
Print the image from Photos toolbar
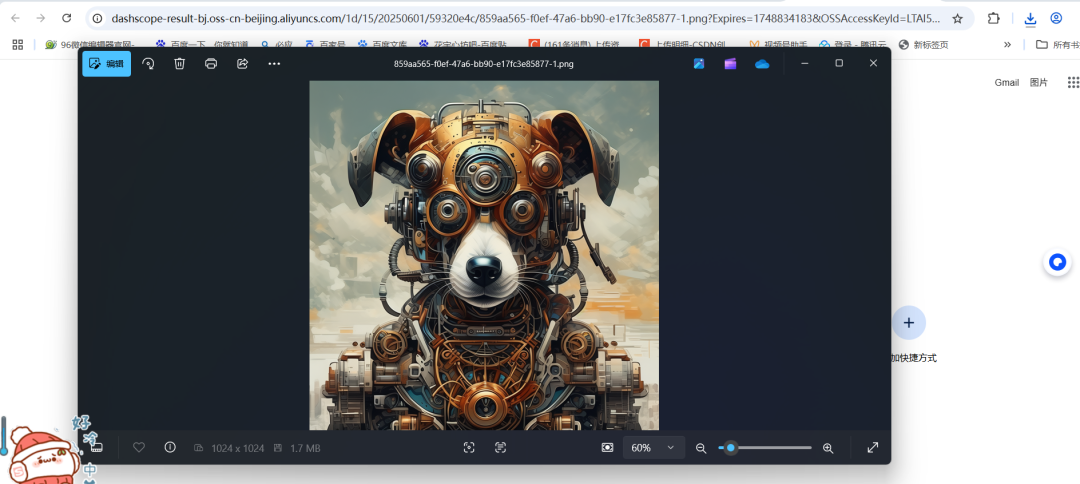pyautogui.click(x=211, y=63)
